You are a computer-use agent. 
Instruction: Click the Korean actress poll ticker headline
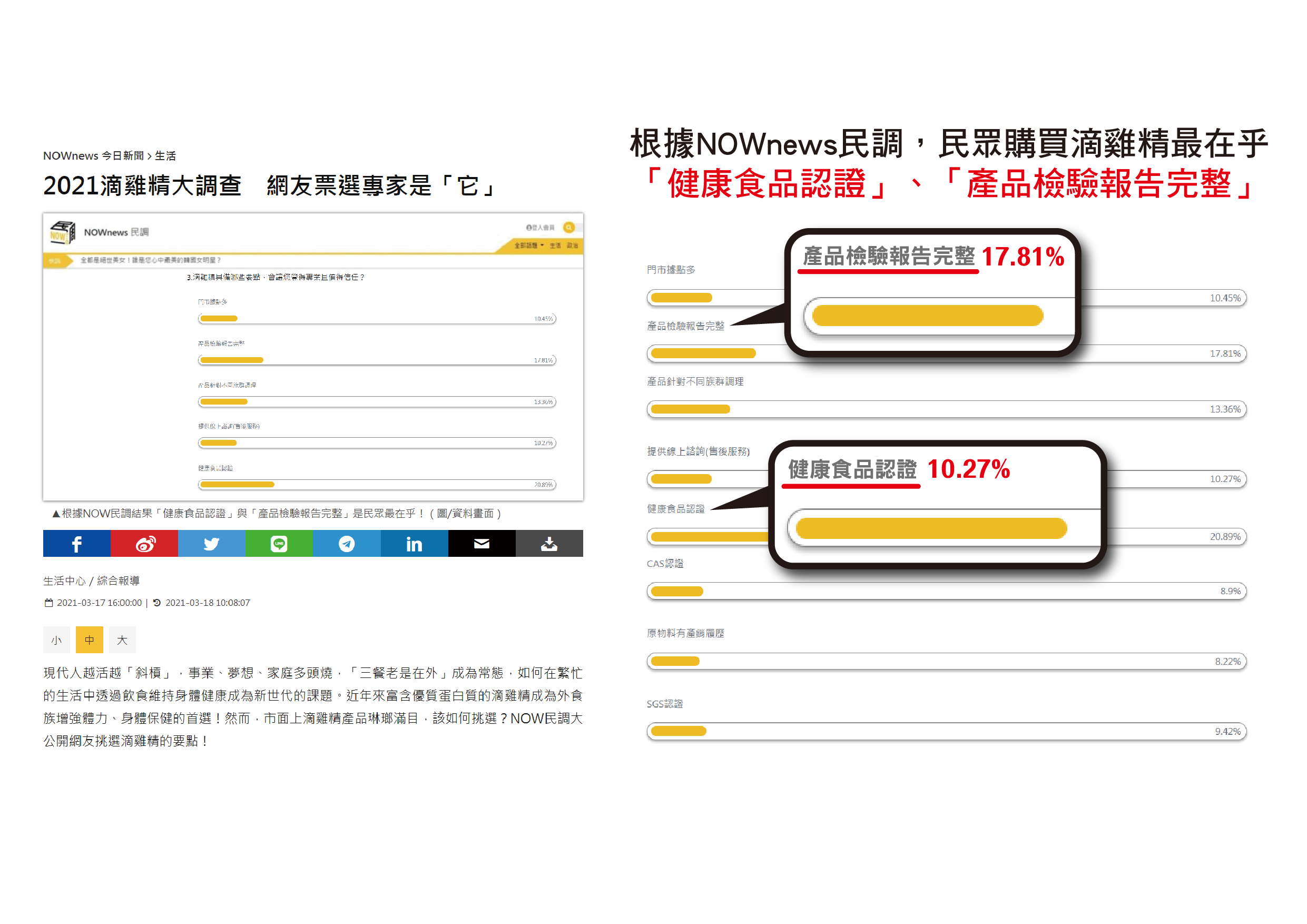tap(150, 260)
